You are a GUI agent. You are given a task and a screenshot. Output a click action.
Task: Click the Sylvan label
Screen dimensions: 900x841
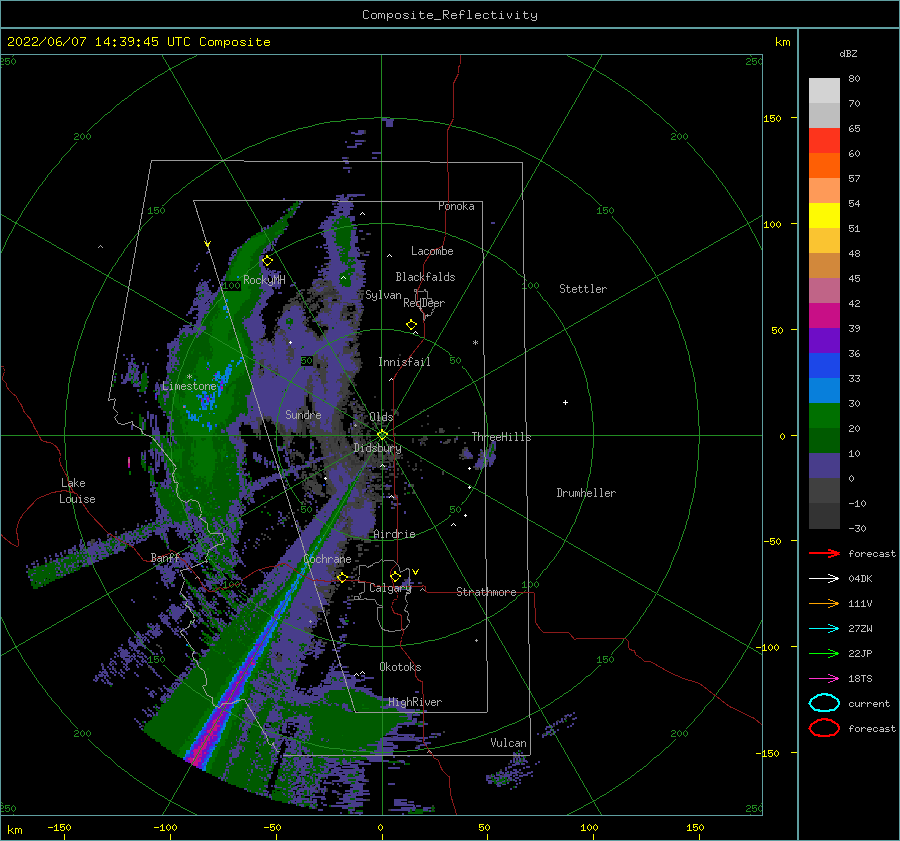pyautogui.click(x=383, y=295)
